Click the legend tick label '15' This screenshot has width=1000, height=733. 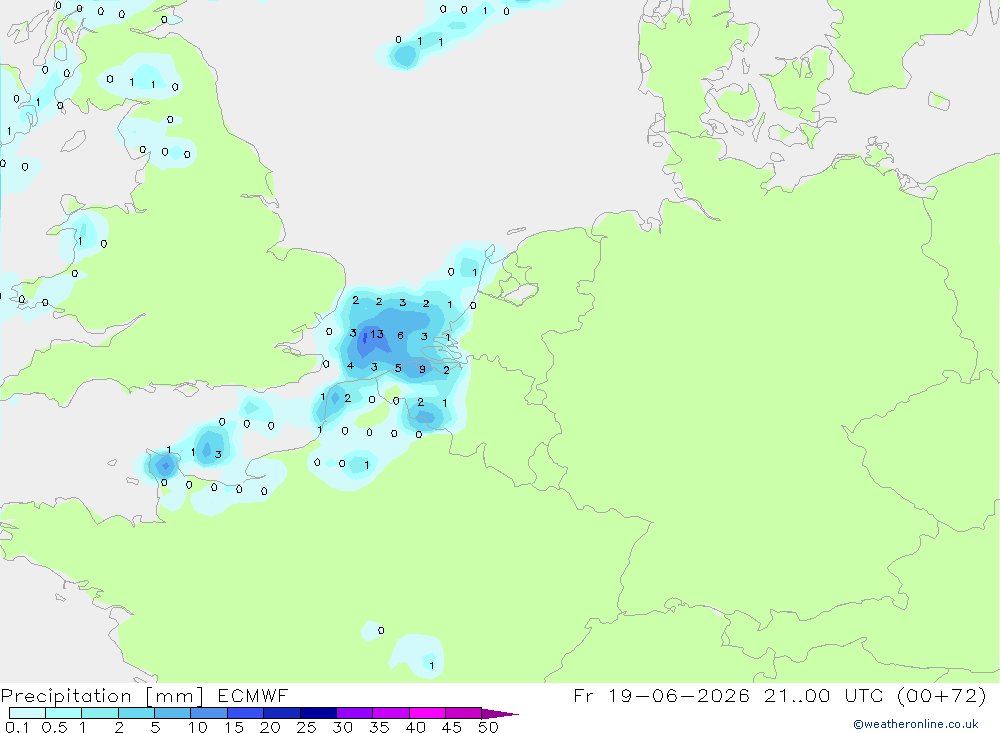234,727
